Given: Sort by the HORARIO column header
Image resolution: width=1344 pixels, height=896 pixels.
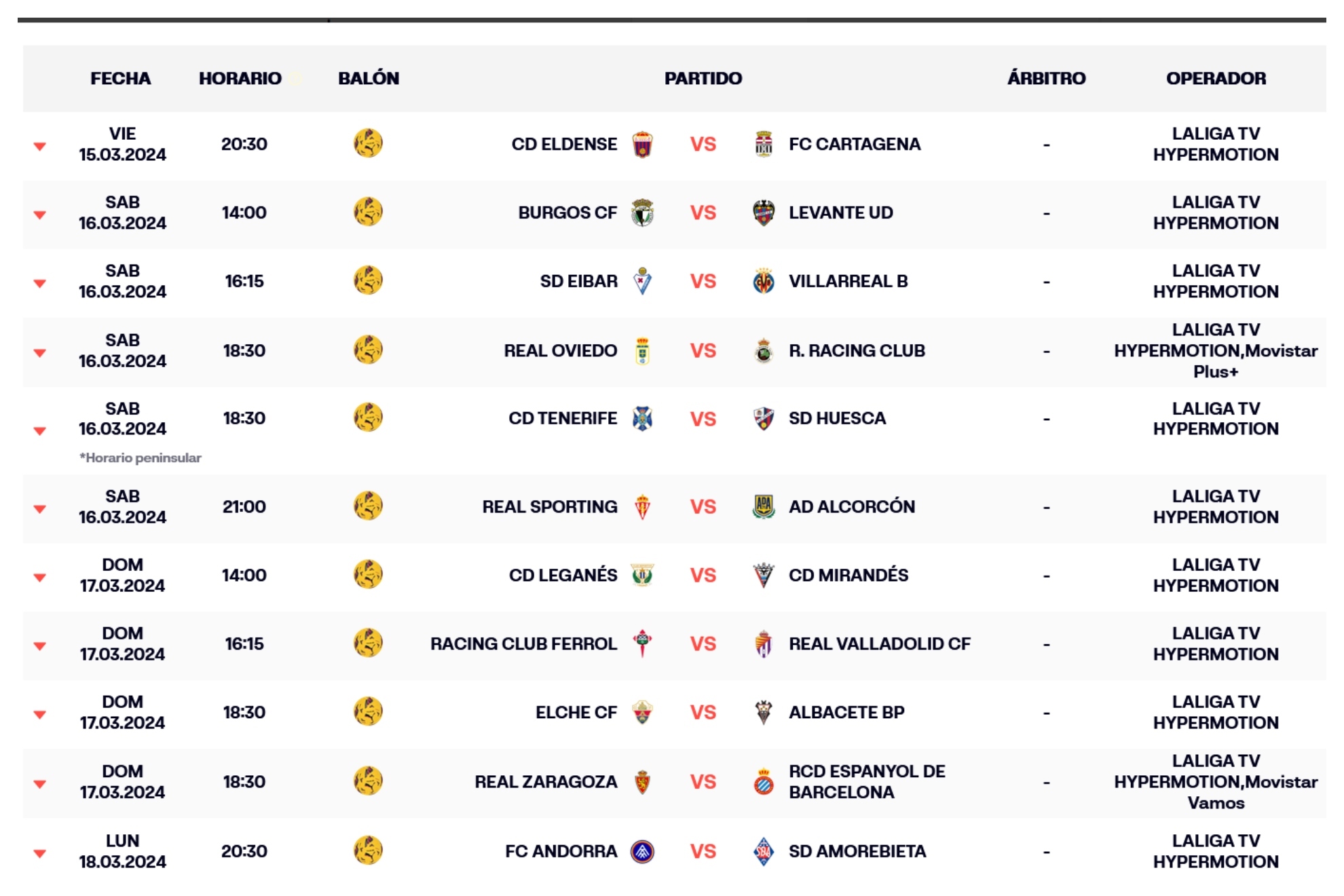Looking at the screenshot, I should pyautogui.click(x=240, y=79).
